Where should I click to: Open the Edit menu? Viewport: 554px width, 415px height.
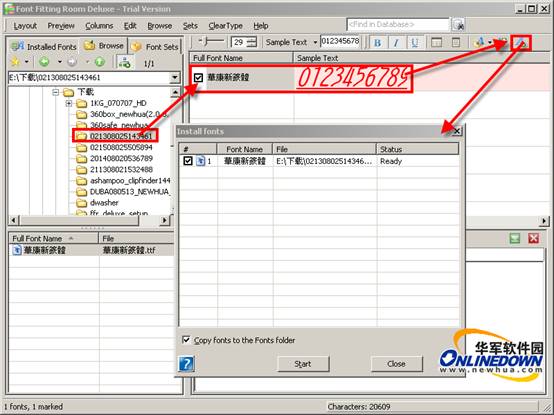130,26
